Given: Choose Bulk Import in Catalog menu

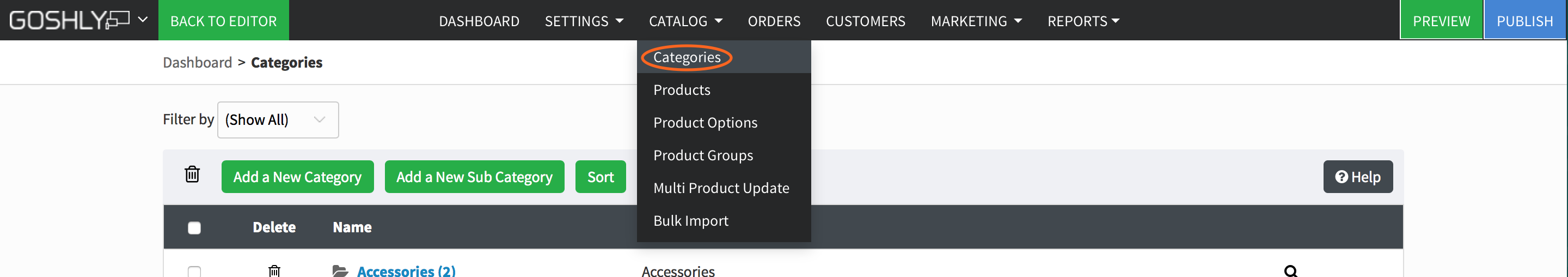Looking at the screenshot, I should (x=690, y=221).
